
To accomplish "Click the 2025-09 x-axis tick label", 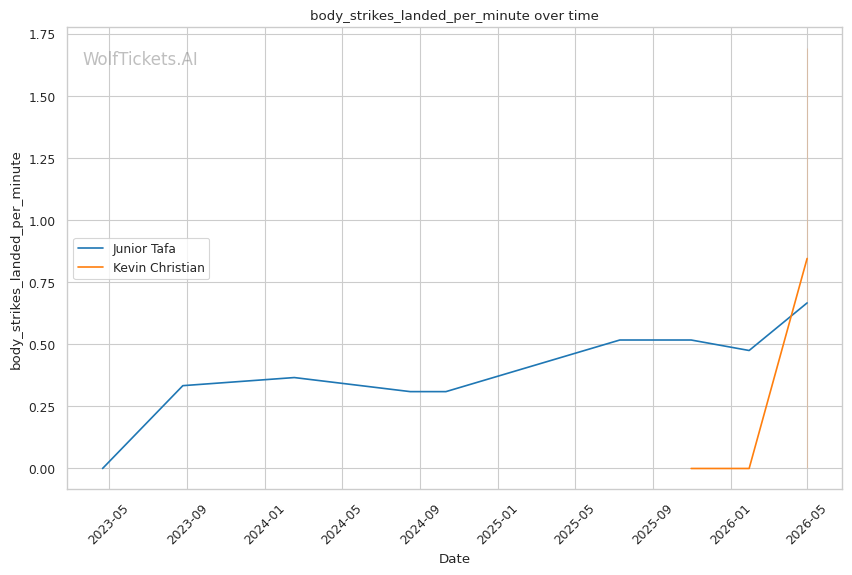I will [651, 523].
